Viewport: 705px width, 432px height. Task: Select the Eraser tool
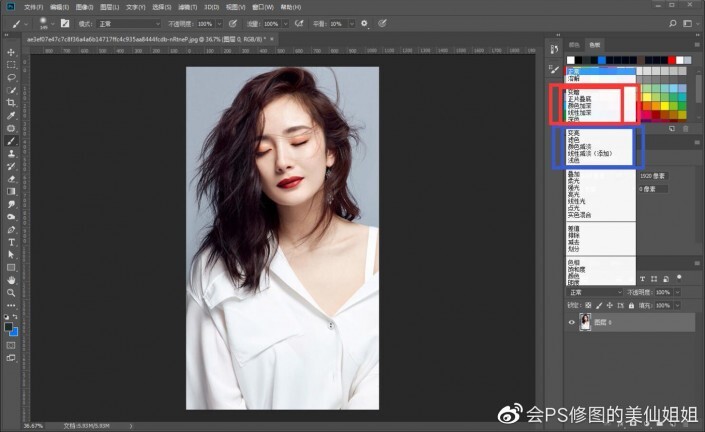pos(11,178)
